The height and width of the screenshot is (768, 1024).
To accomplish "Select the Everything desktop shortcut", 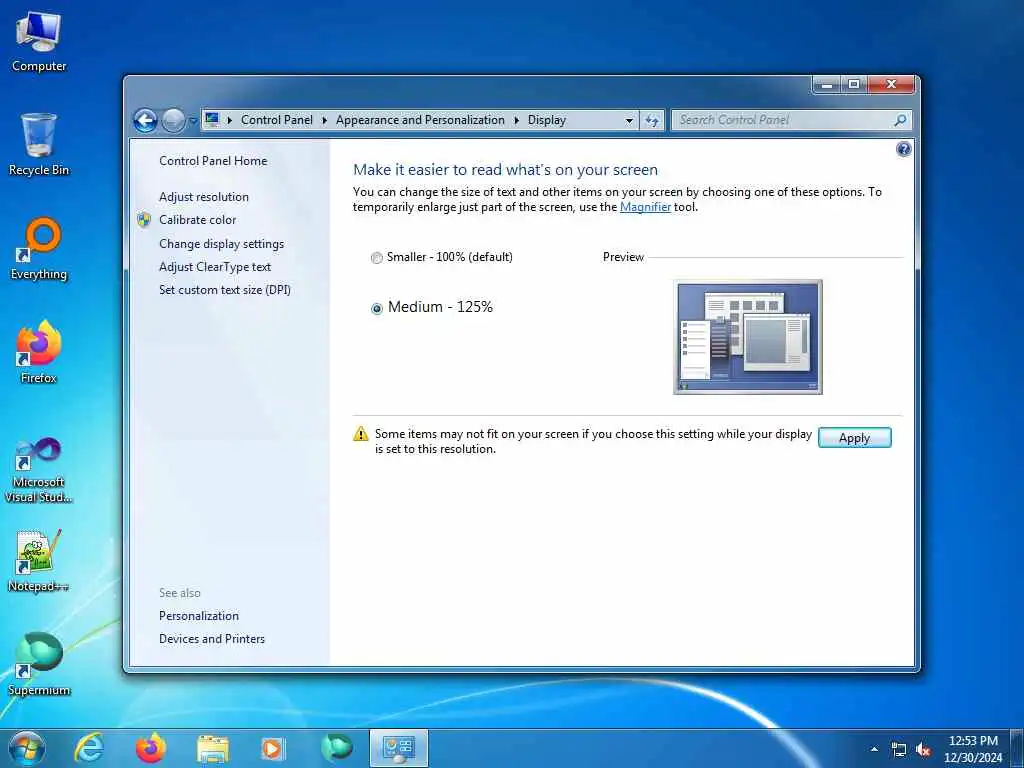I will tap(39, 249).
